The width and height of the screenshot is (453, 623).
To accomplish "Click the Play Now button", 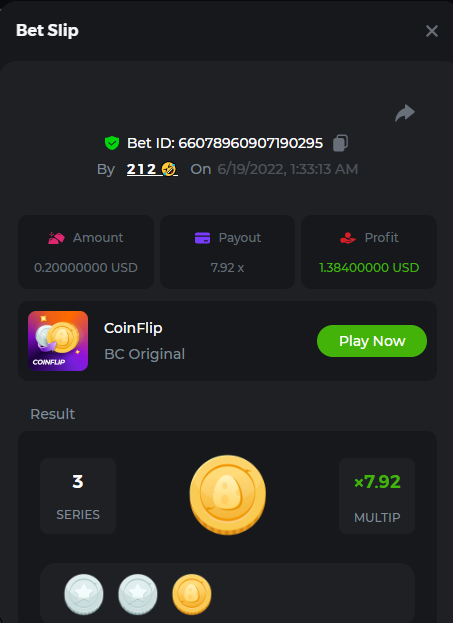I will (372, 341).
